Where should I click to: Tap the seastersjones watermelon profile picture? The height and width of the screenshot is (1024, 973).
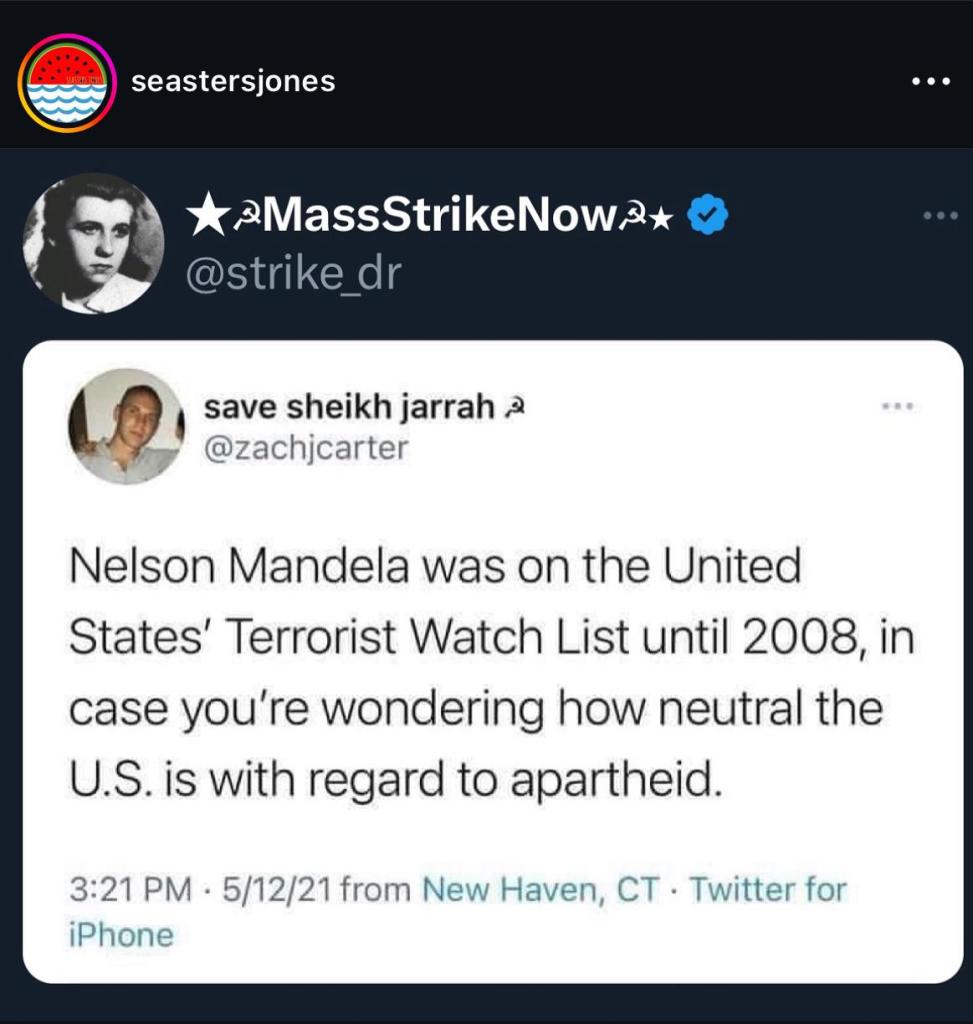click(68, 83)
